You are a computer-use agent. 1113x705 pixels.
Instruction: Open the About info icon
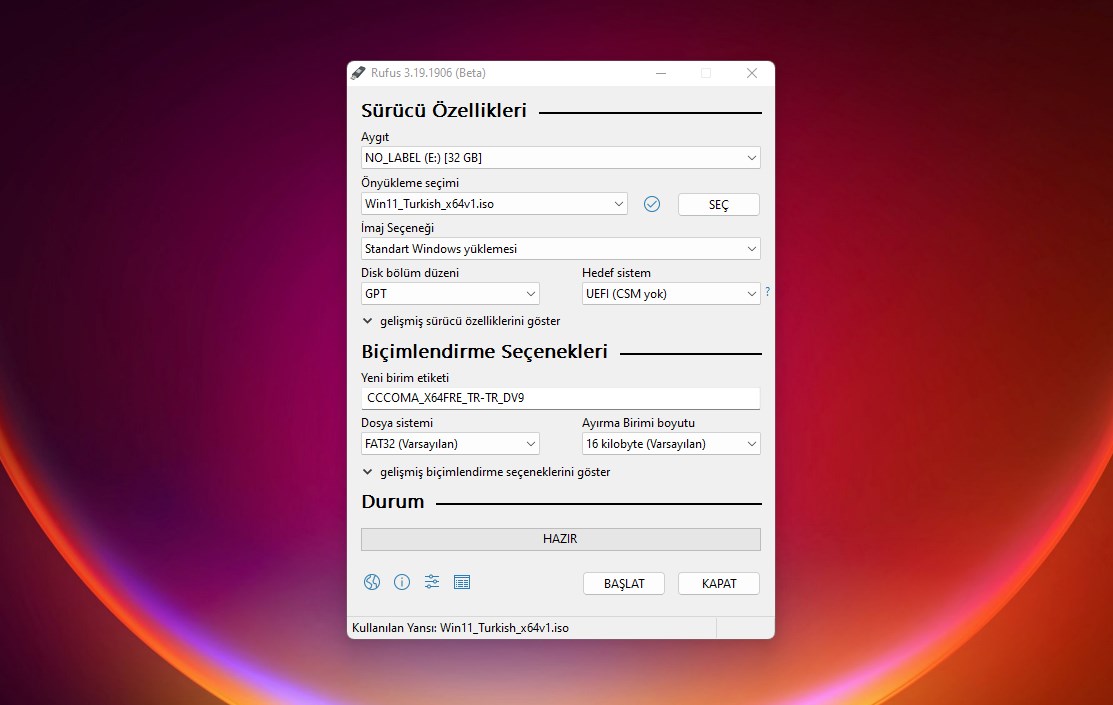pos(402,582)
